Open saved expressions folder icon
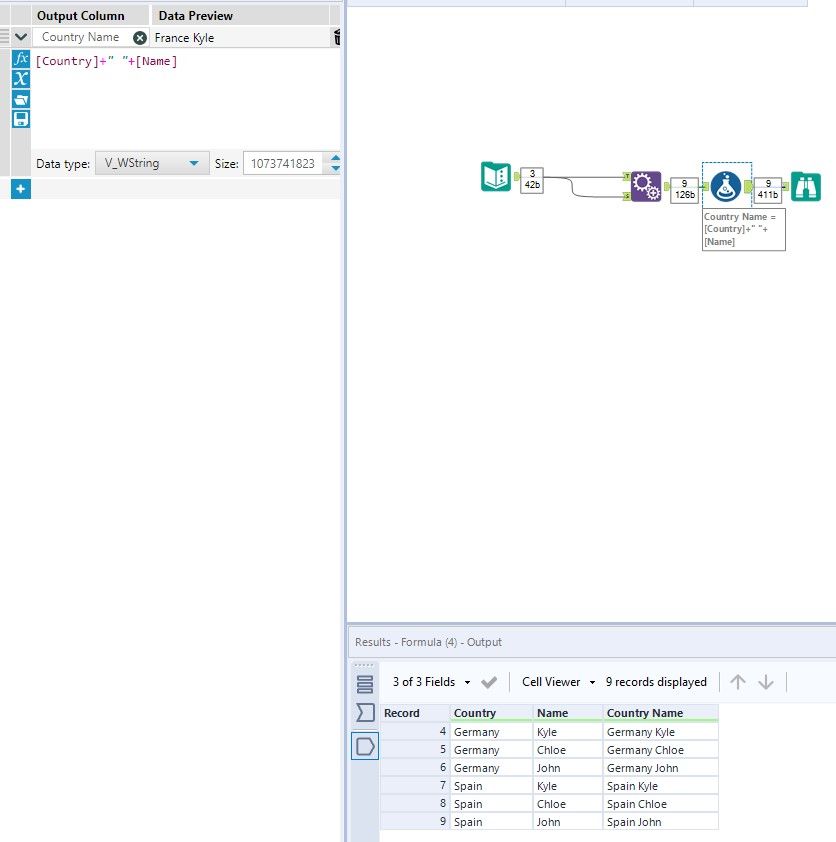The width and height of the screenshot is (836, 842). pos(21,99)
